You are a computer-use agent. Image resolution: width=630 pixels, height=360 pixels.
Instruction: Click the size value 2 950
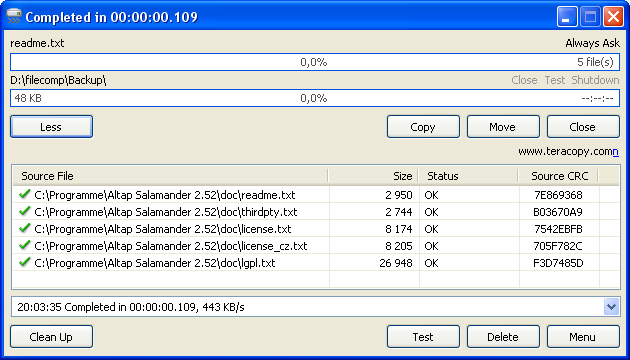coord(399,195)
